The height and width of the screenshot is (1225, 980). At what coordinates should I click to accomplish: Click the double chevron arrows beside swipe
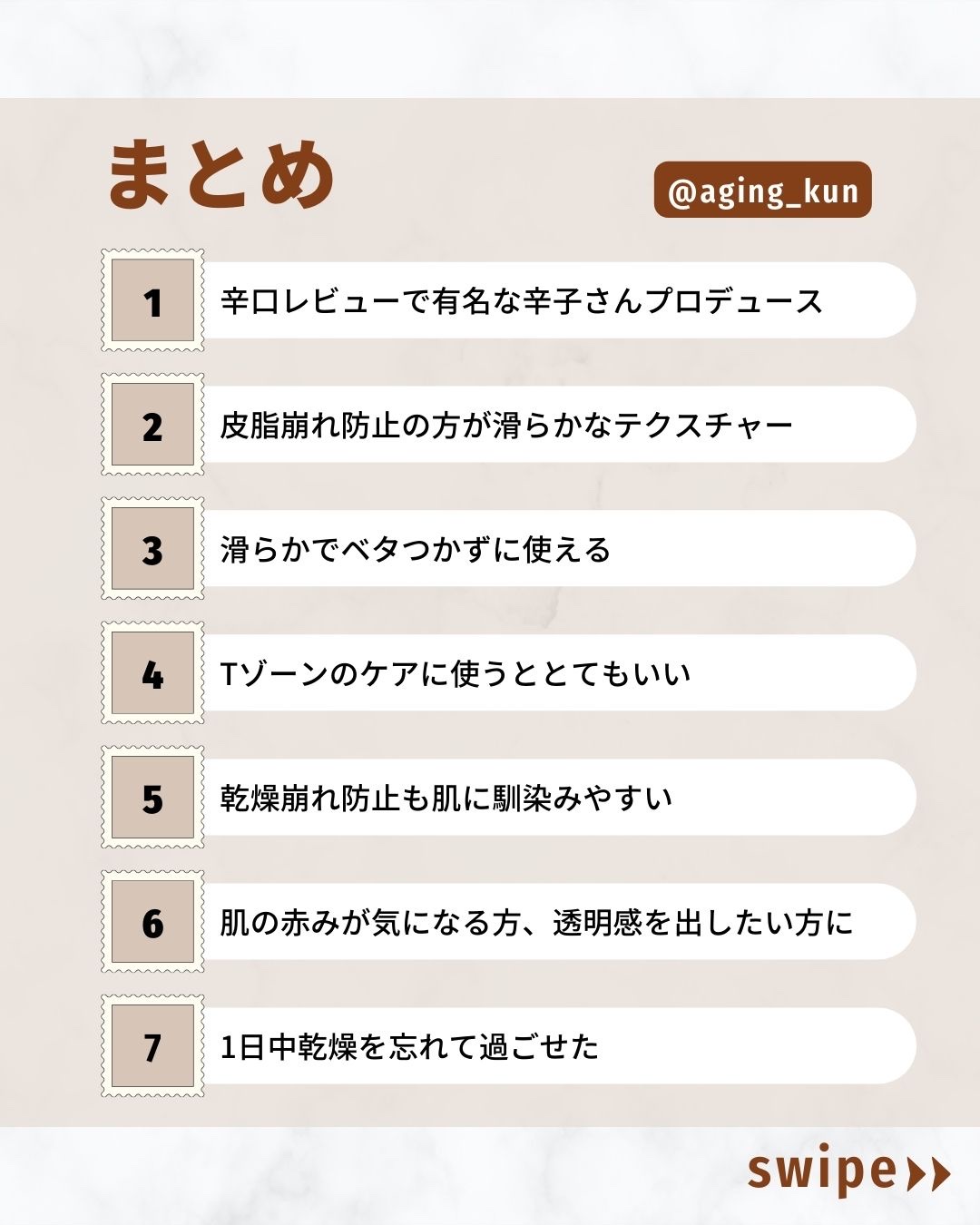click(x=928, y=1173)
